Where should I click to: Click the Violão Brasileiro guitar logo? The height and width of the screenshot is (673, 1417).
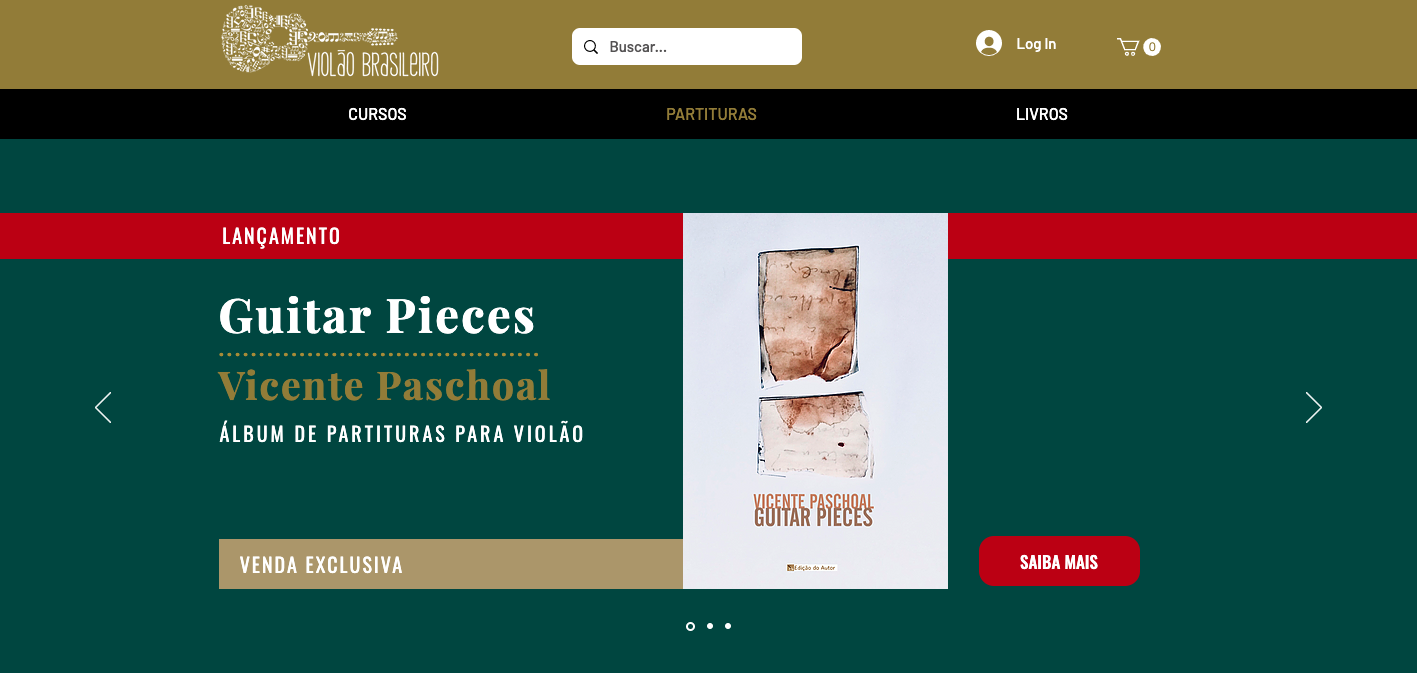[330, 41]
